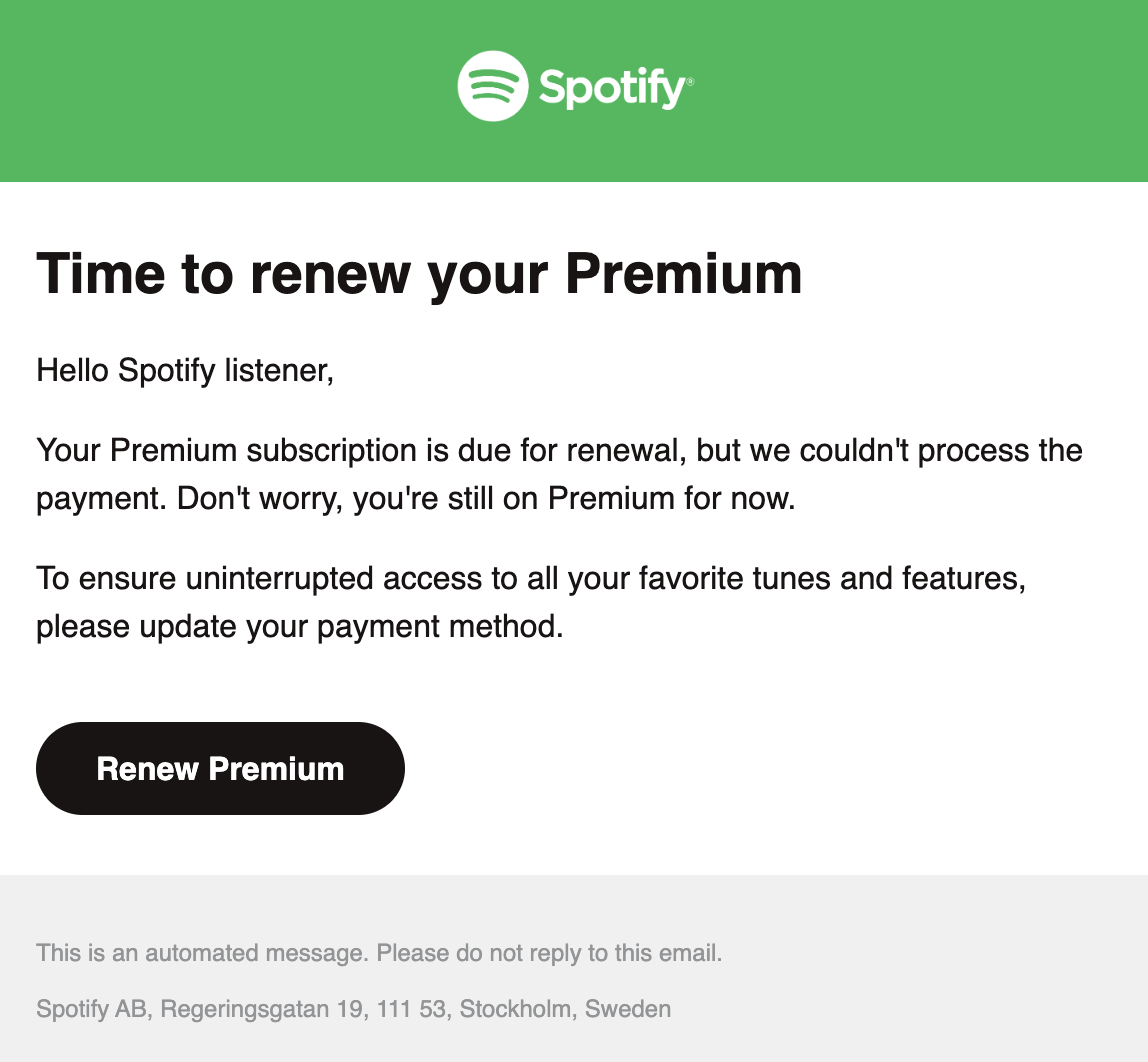This screenshot has width=1148, height=1062.
Task: Click the subscription due for renewal line
Action: tap(559, 450)
